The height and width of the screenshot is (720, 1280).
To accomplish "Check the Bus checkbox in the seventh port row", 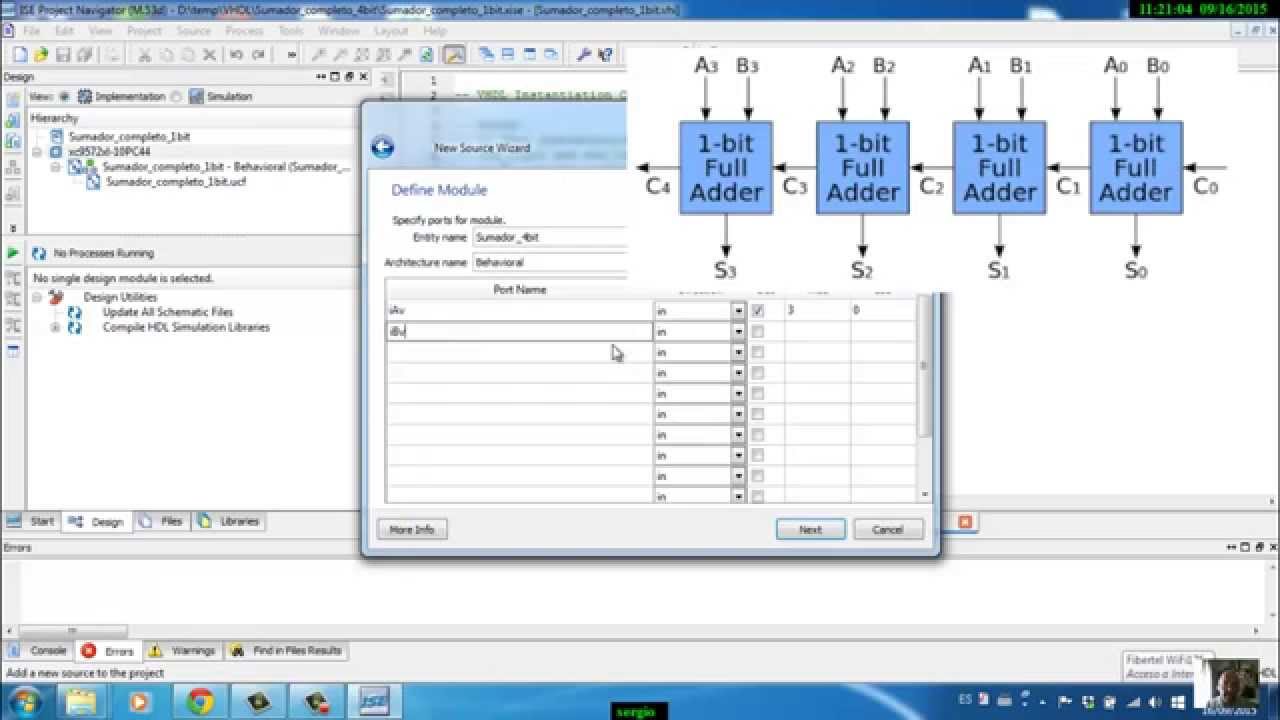I will [x=758, y=435].
